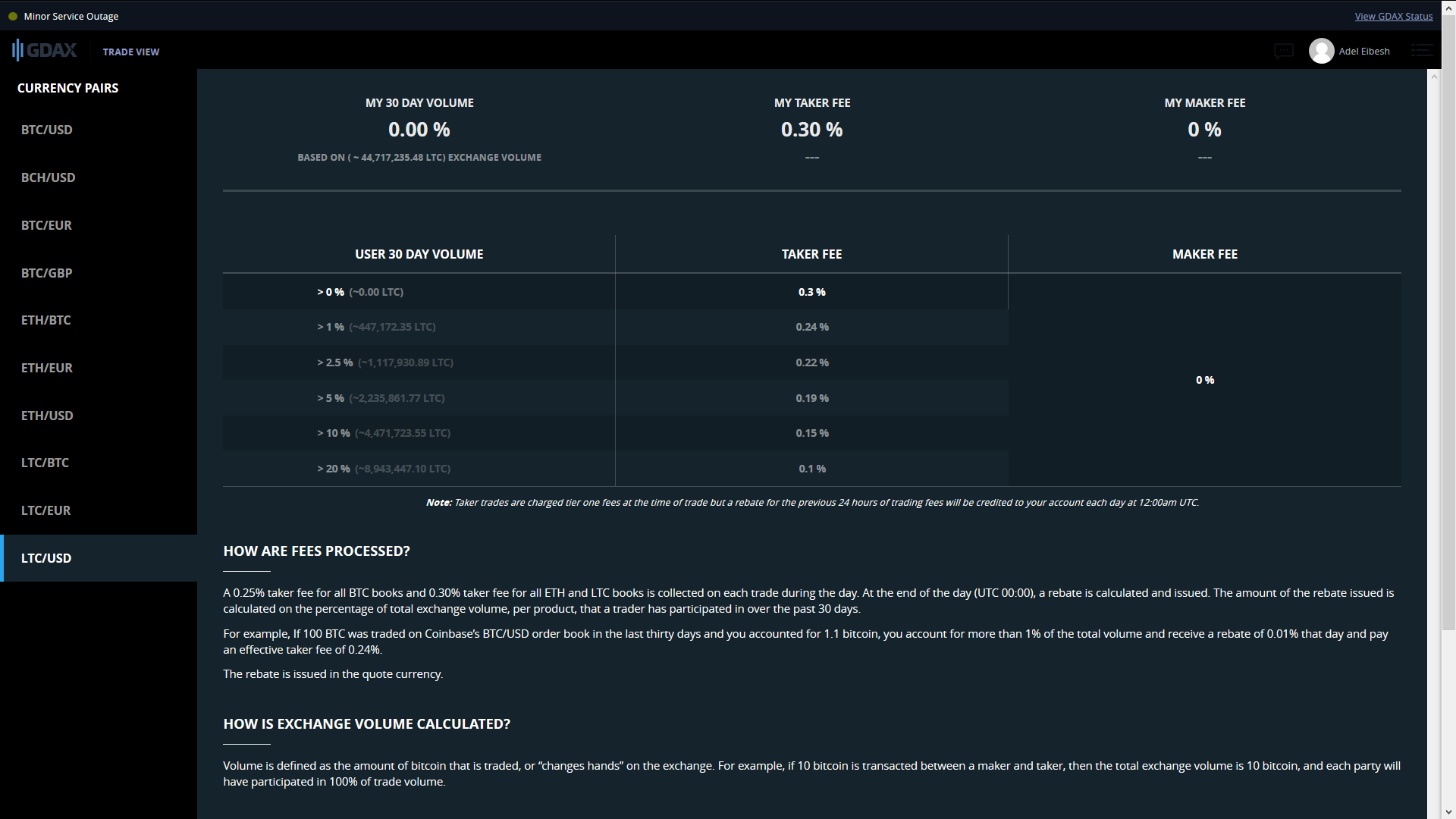The image size is (1456, 819).
Task: Select the ETH/EUR currency pair
Action: point(99,368)
